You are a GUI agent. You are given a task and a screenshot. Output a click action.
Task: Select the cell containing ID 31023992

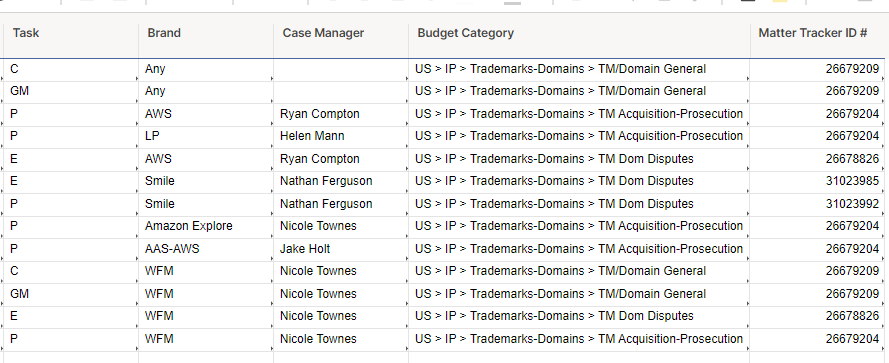(818, 204)
